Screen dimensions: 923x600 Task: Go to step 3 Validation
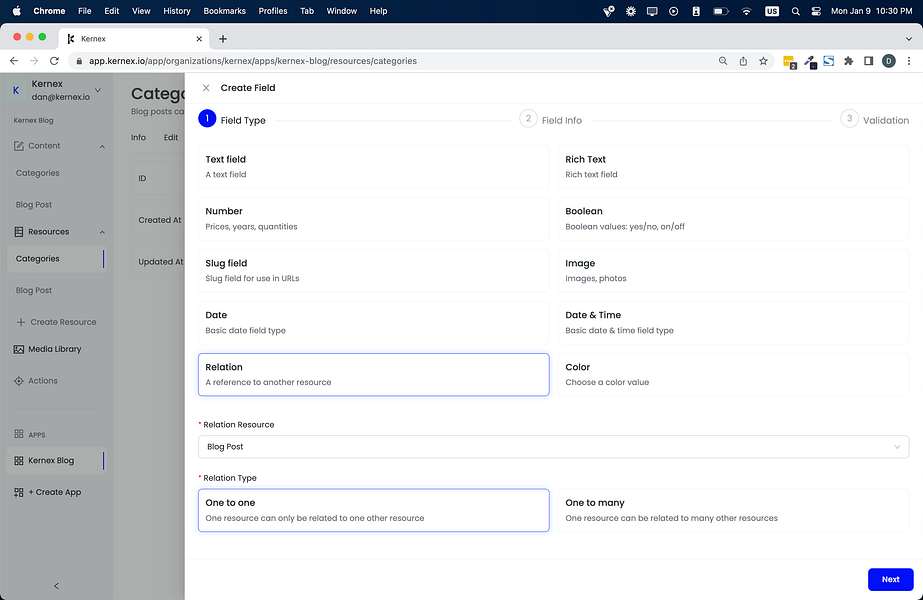click(875, 120)
